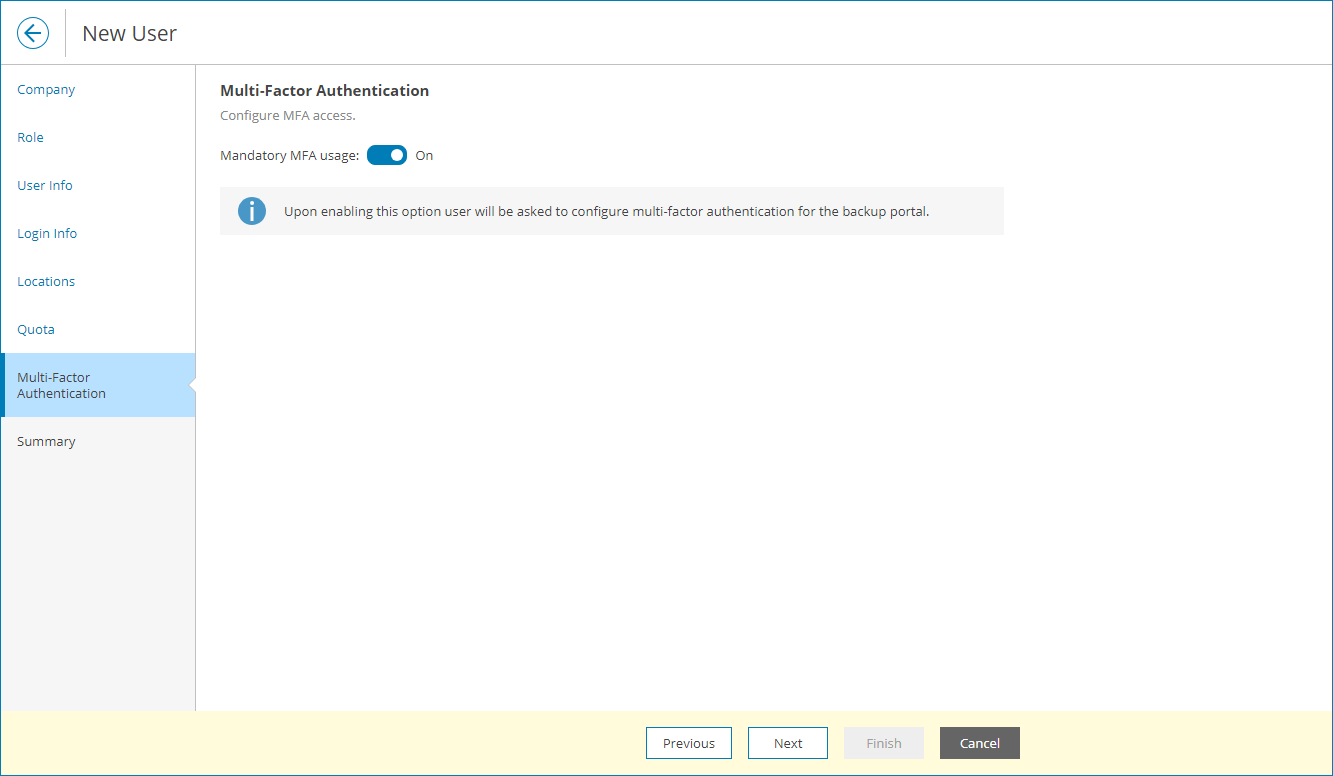Click the New User window title
Screen dimensions: 1333x776
point(129,33)
